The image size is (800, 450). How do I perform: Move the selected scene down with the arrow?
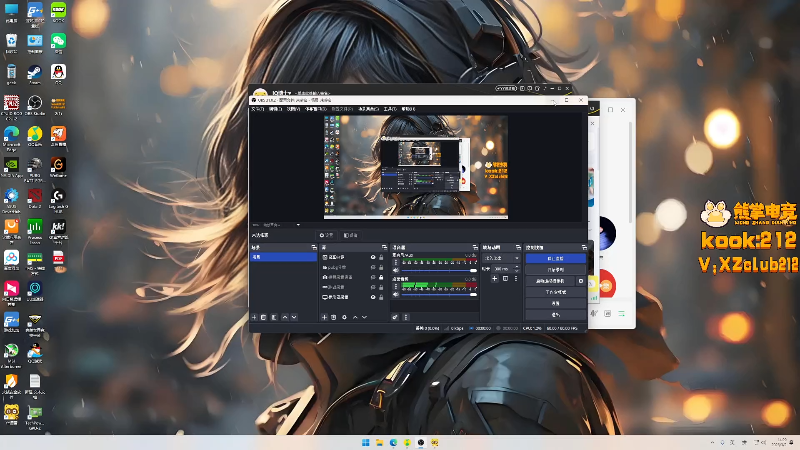tap(294, 317)
